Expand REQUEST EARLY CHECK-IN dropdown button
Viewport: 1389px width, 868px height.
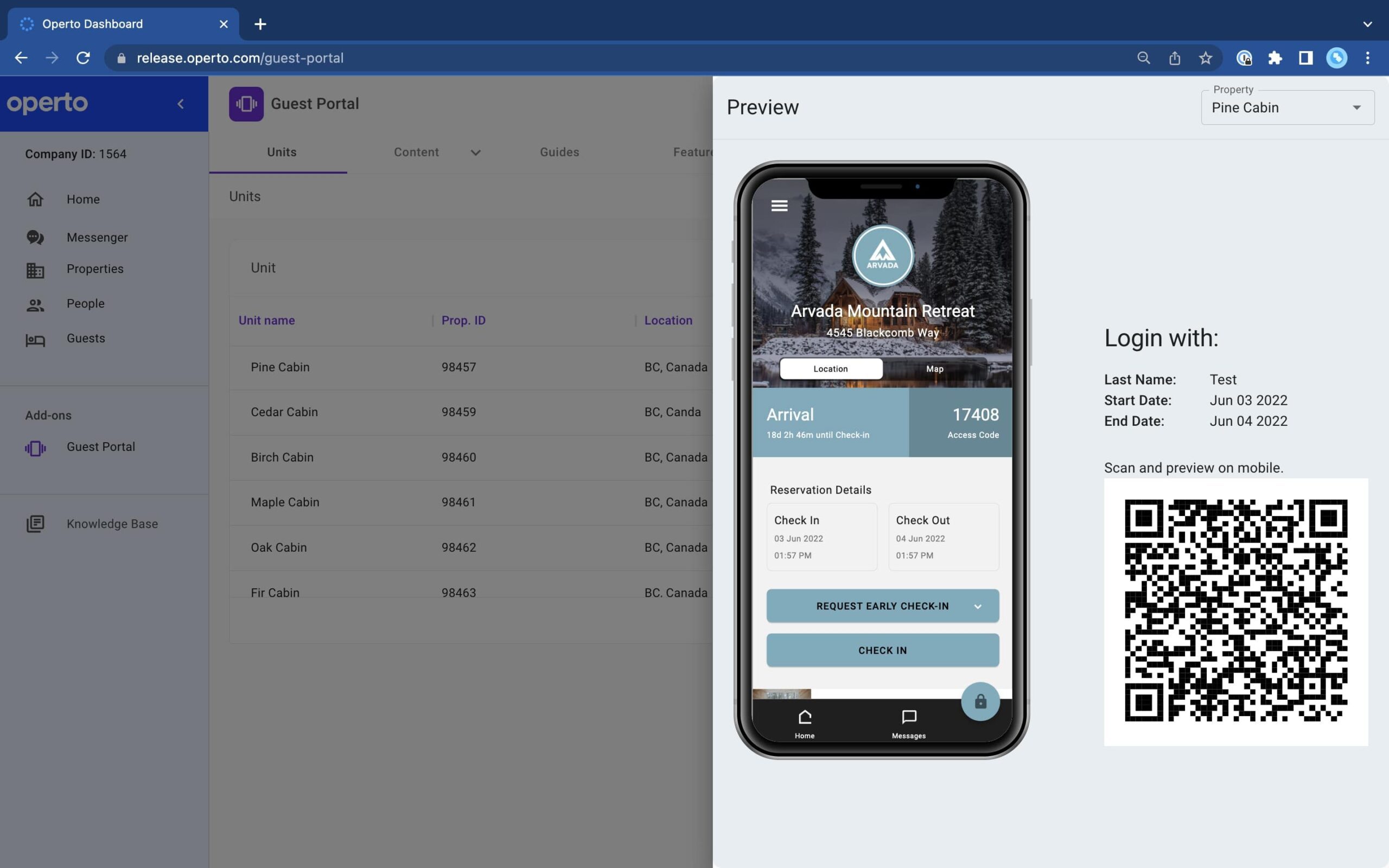[978, 606]
